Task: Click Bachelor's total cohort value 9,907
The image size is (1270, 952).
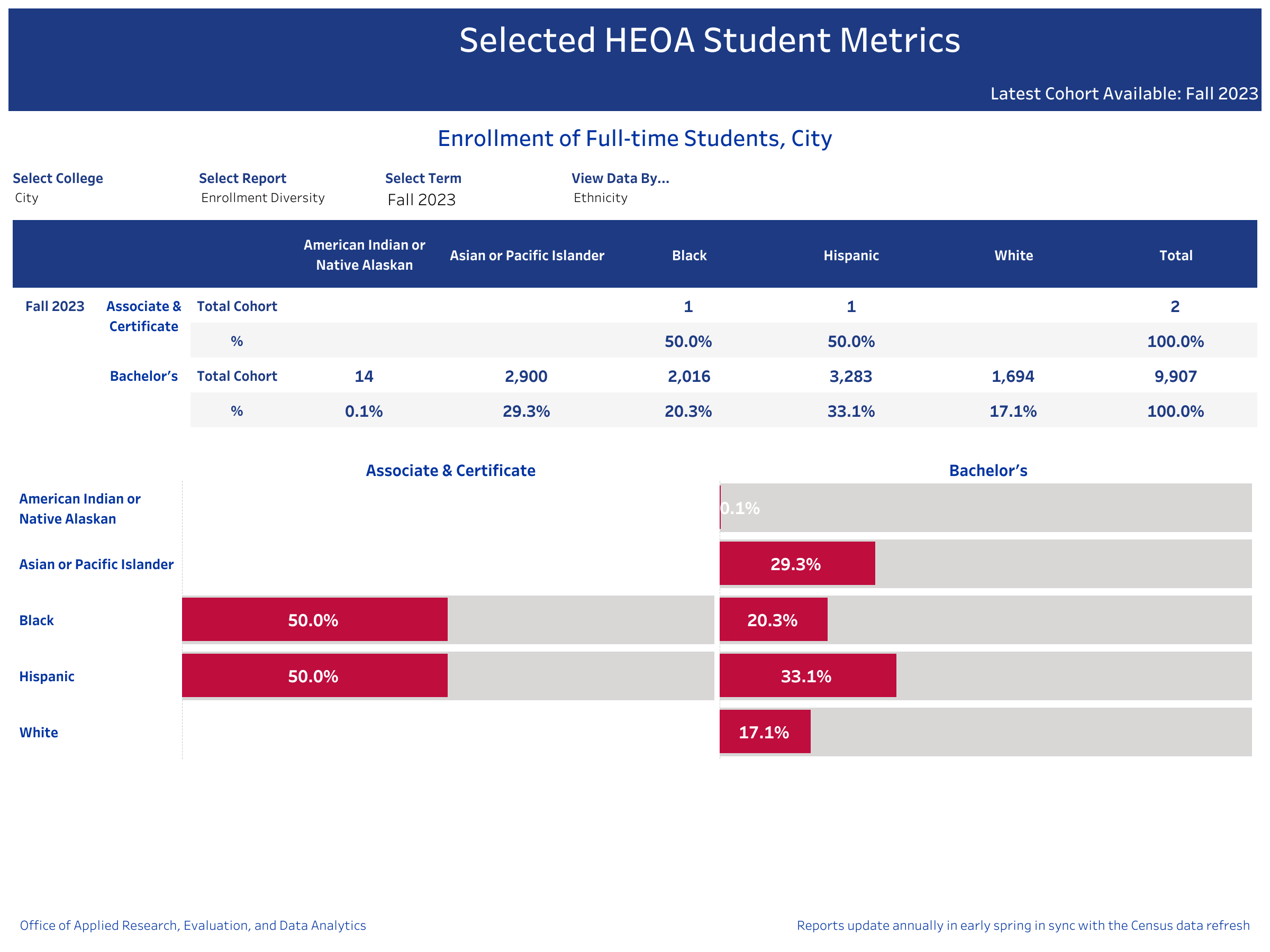Action: click(1175, 377)
